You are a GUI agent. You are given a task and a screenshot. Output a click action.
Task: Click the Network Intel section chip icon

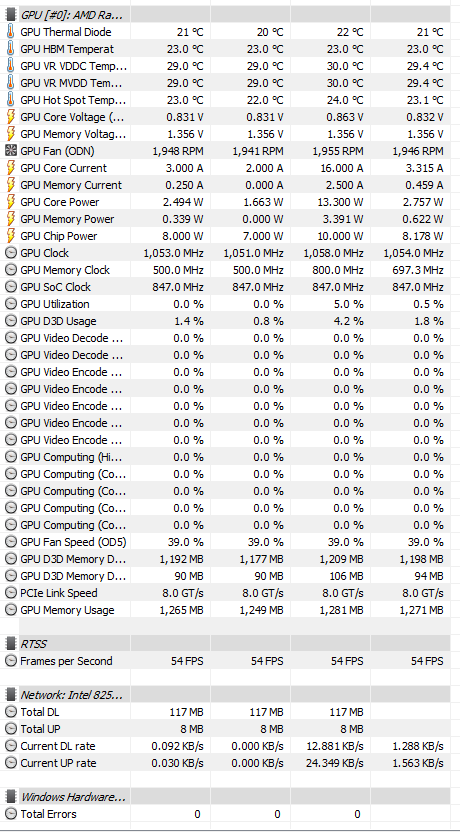click(11, 695)
